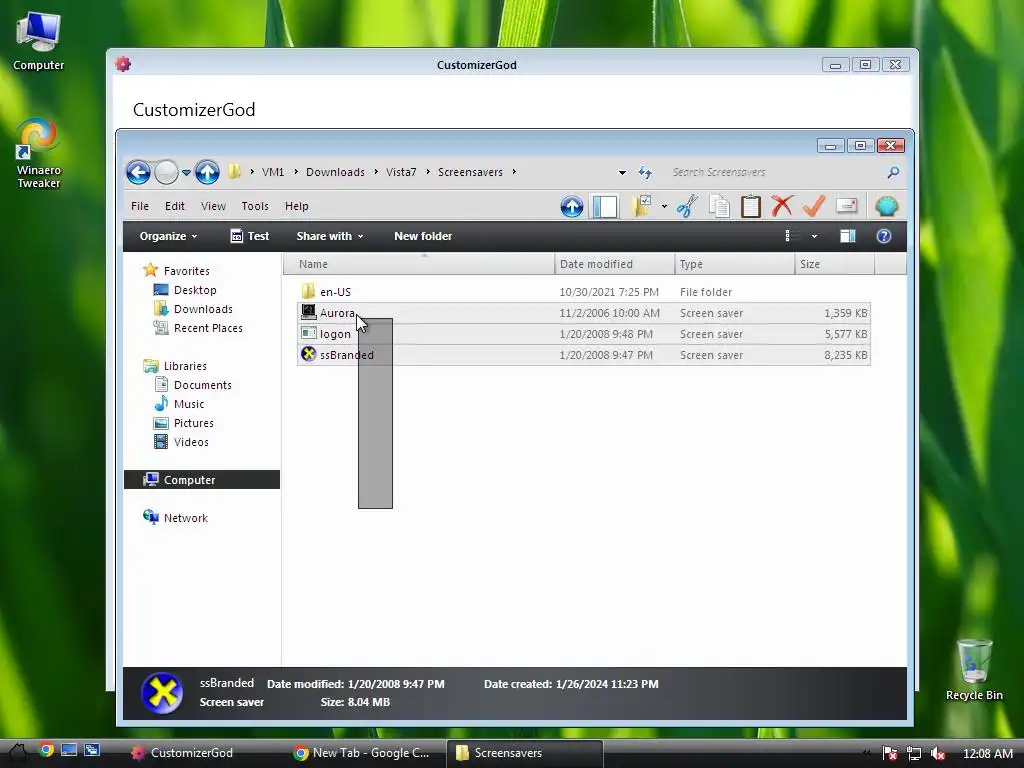
Task: Sort by Date modified column header
Action: (614, 264)
